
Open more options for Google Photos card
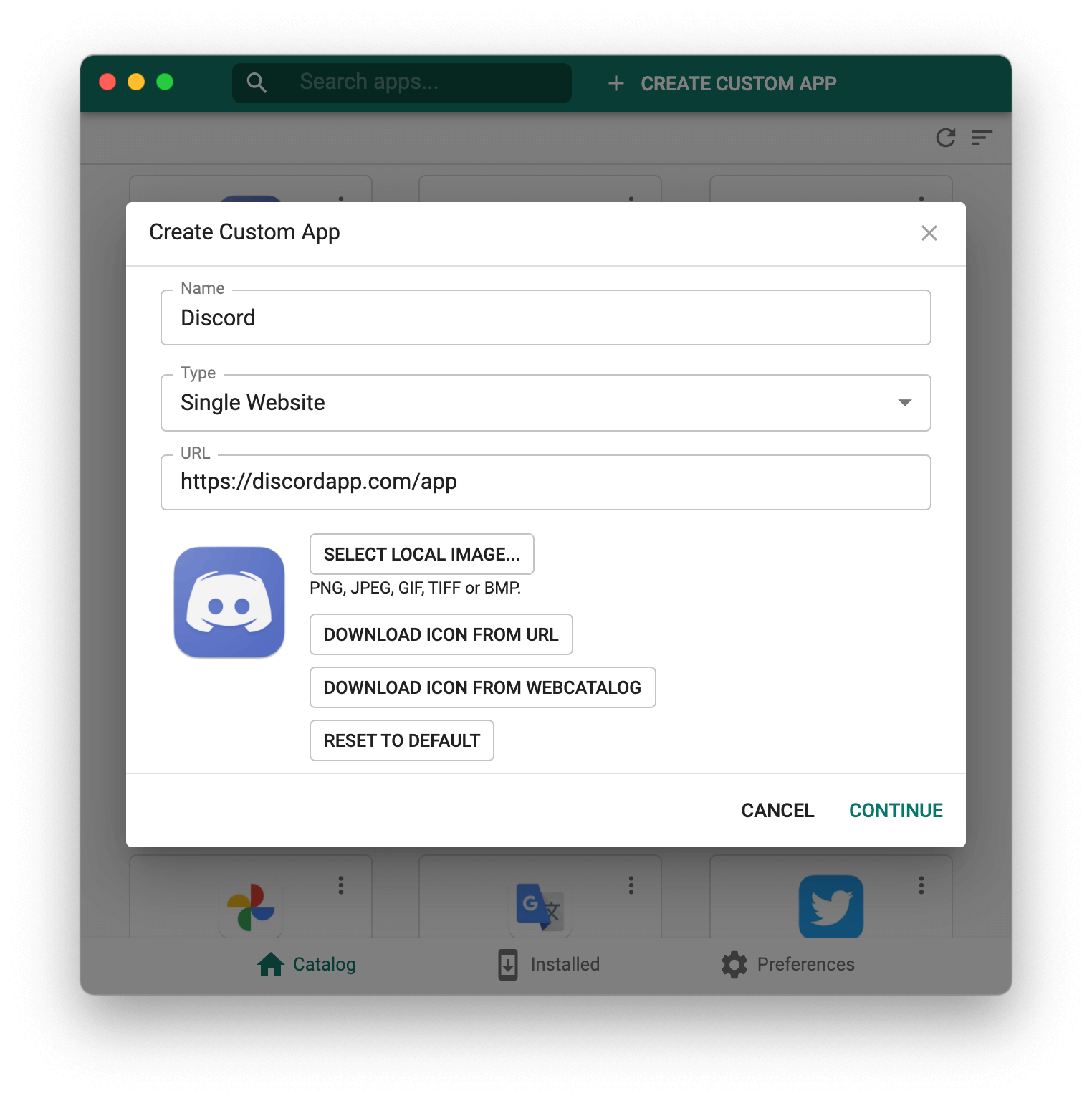[x=341, y=885]
